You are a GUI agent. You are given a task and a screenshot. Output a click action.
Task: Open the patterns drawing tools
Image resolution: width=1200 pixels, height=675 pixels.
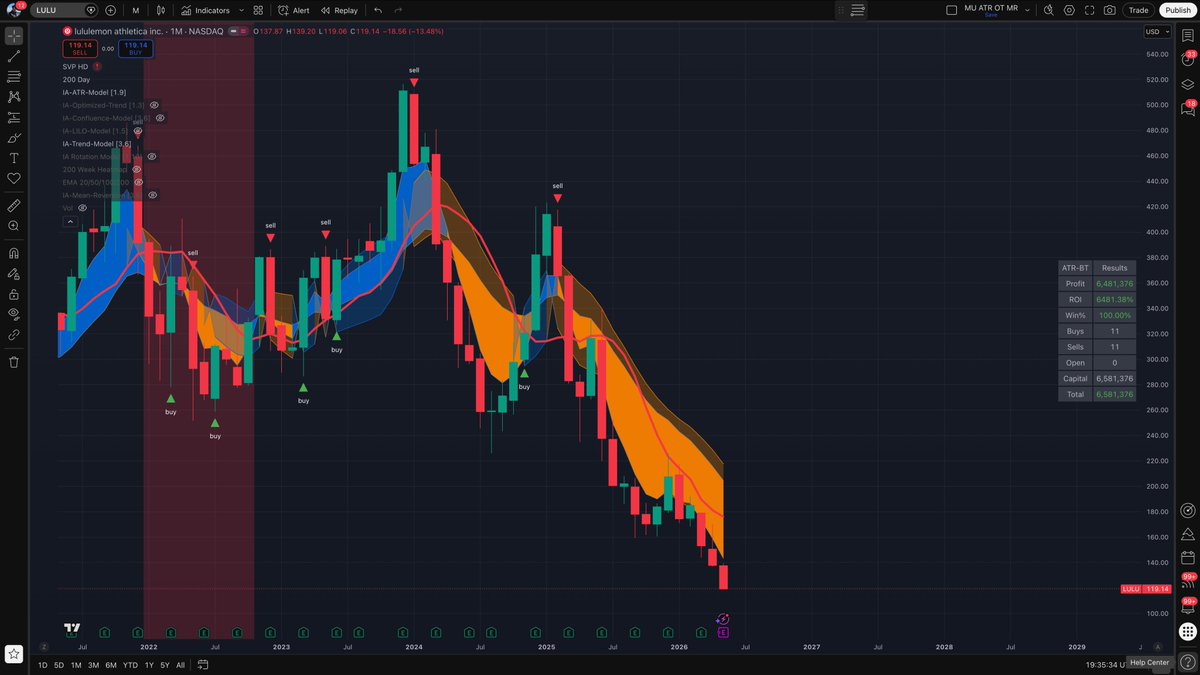click(x=14, y=97)
